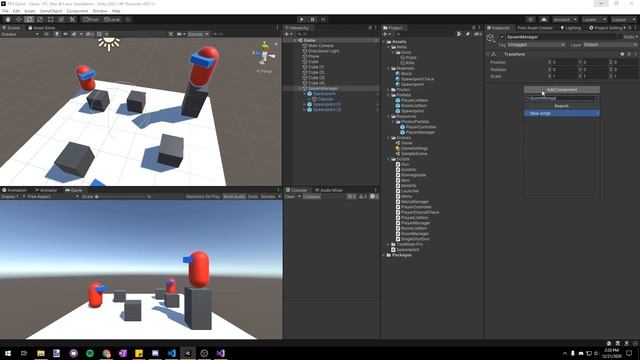Viewport: 640px width, 360px height.
Task: Open the GameObject menu
Action: pyautogui.click(x=51, y=11)
